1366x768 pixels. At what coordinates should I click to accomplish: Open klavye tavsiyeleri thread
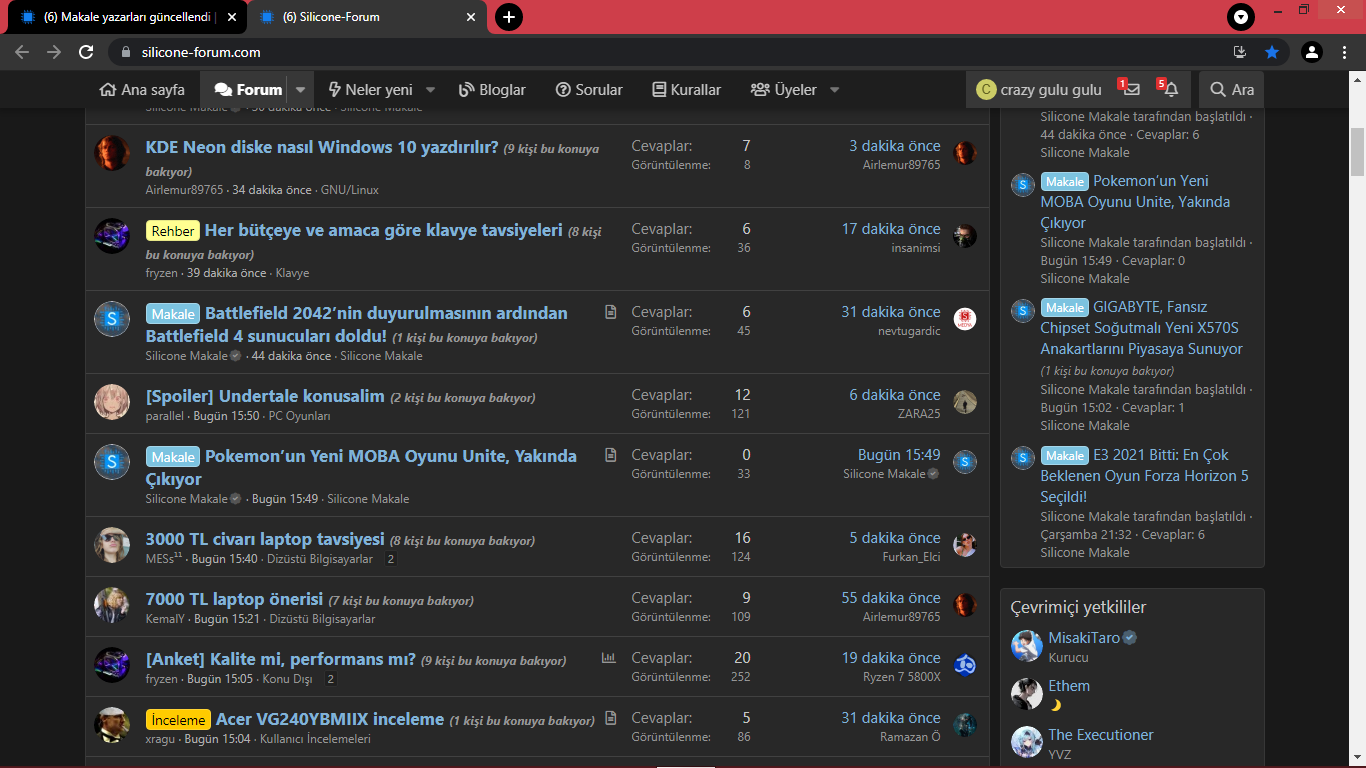383,230
